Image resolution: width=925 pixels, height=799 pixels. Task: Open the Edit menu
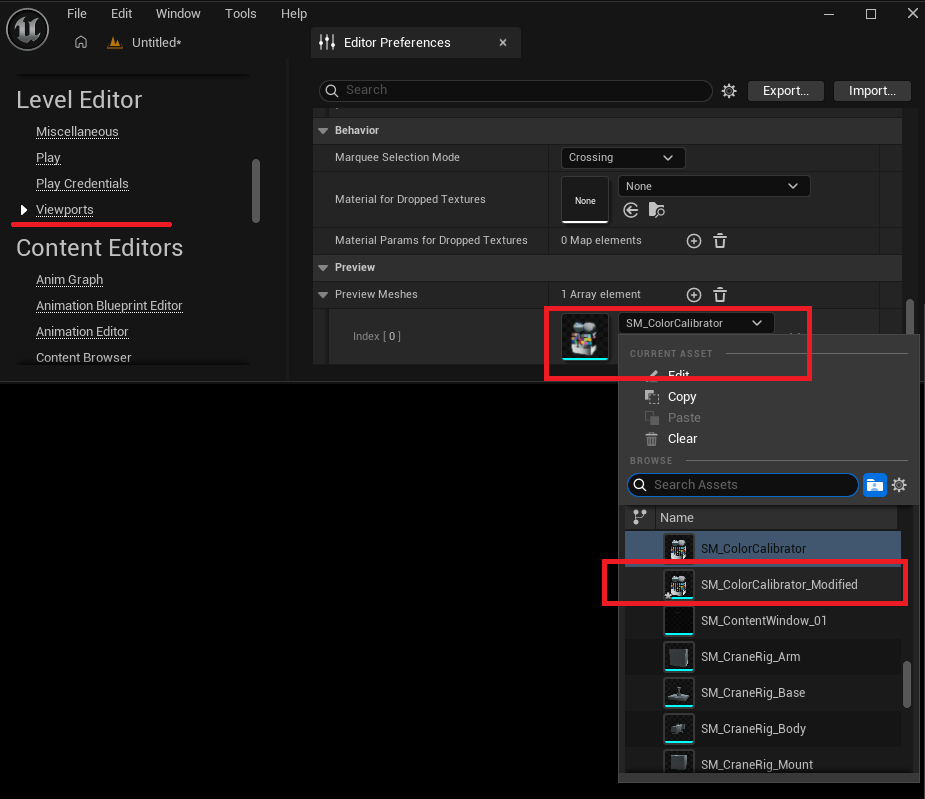coord(122,14)
